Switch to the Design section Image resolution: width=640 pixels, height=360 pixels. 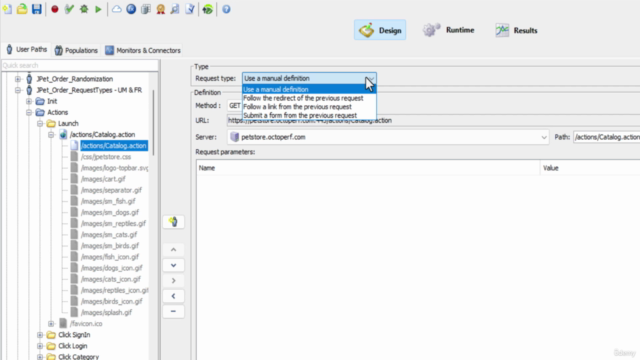click(x=380, y=30)
